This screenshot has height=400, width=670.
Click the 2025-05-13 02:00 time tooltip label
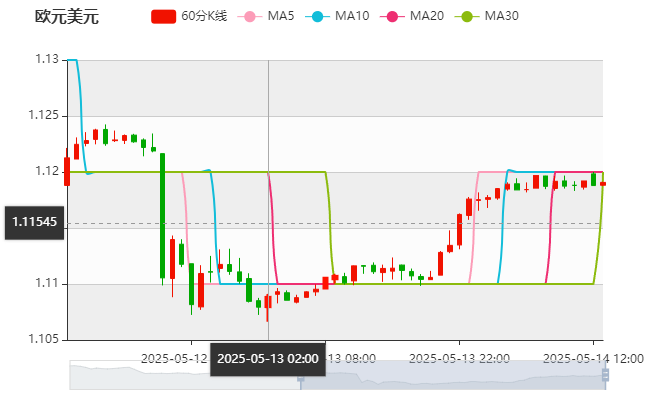coord(267,358)
